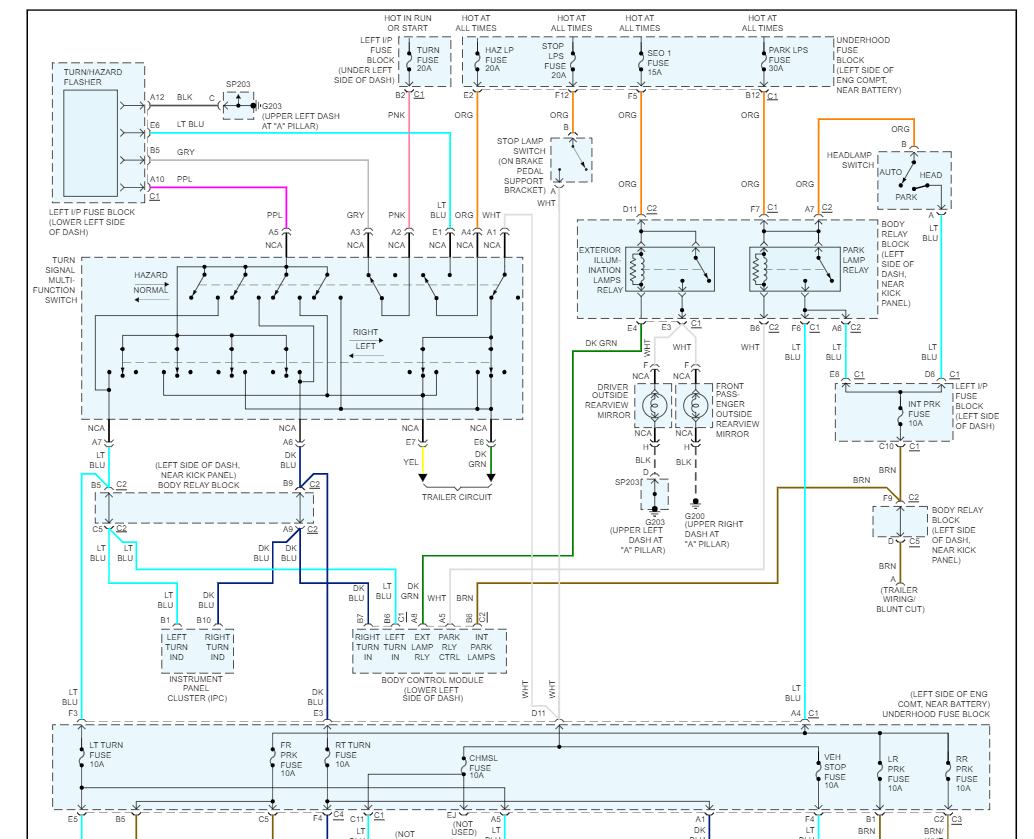
Task: Click RIGHT TURN IND in instrument cluster
Action: point(217,647)
